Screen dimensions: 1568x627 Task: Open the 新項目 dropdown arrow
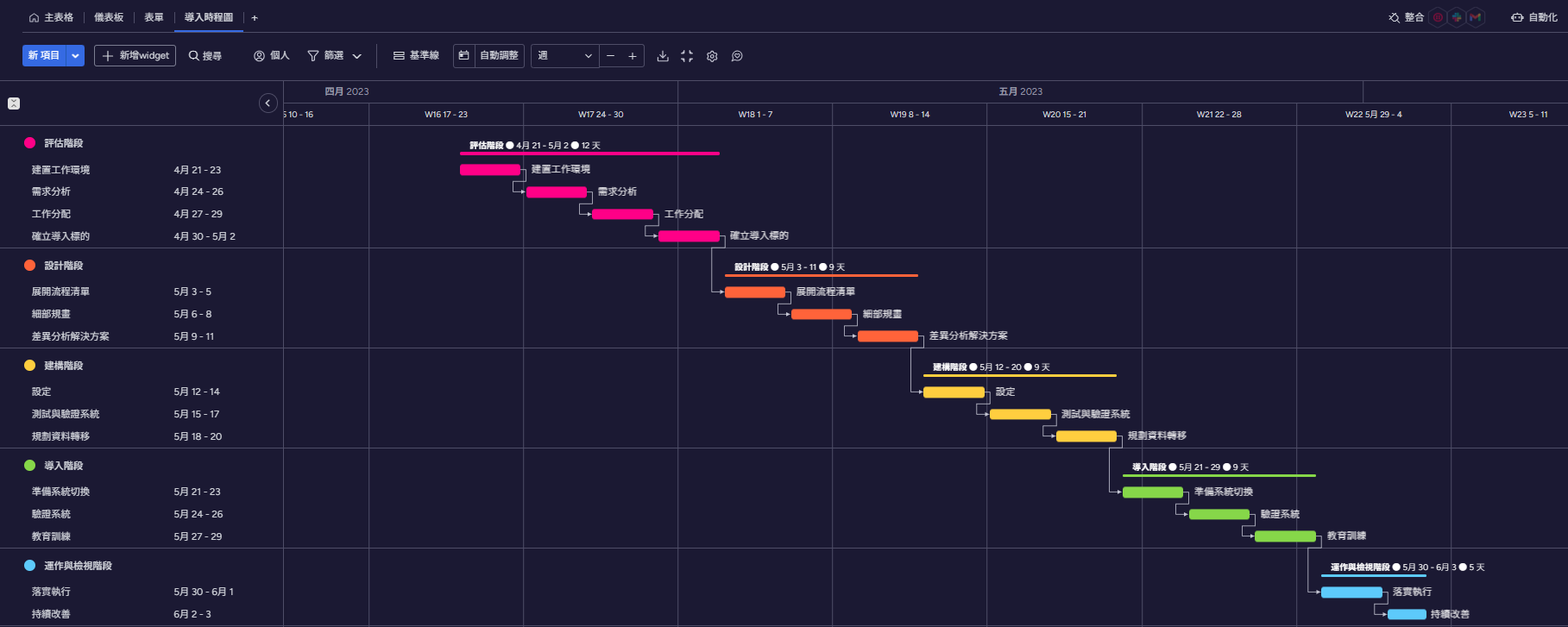[x=76, y=55]
